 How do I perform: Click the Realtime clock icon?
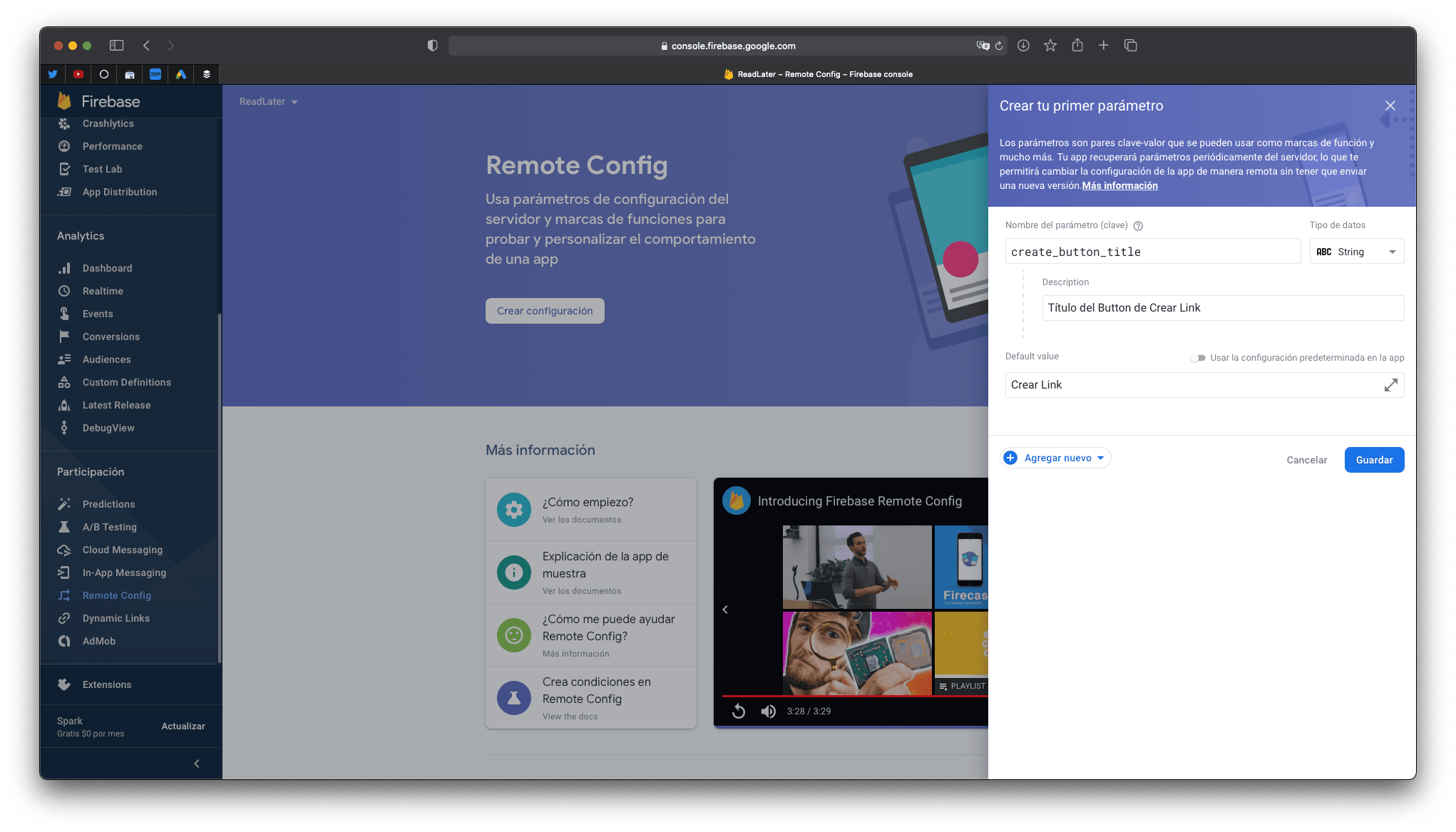[x=64, y=291]
